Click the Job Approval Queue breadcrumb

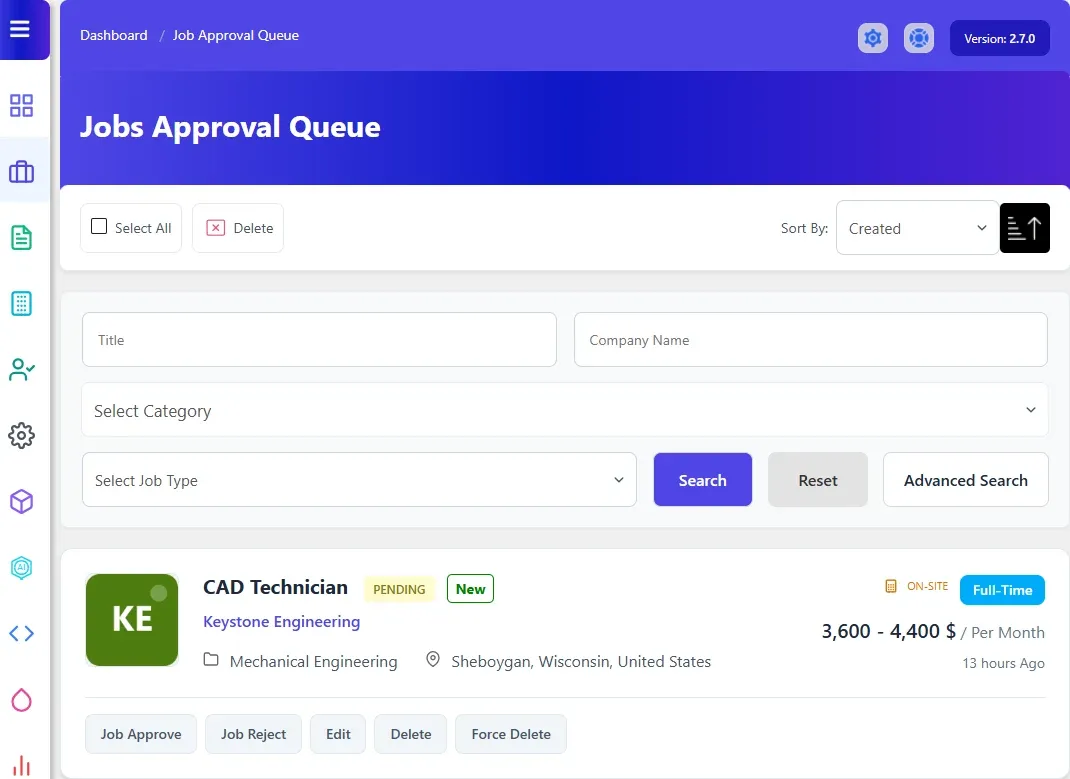coord(235,35)
